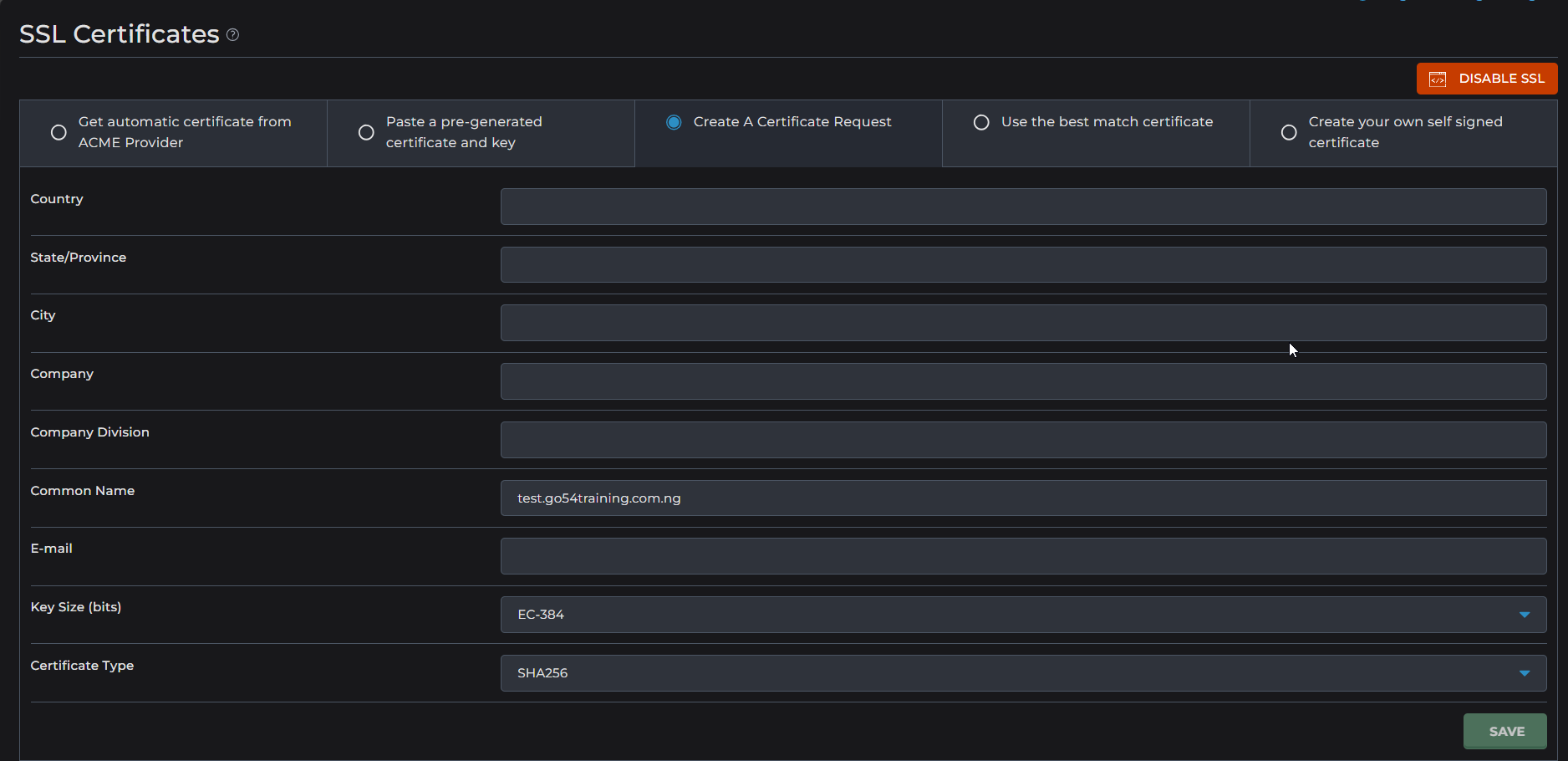1568x761 pixels.
Task: Click the Company input field
Action: pyautogui.click(x=1023, y=381)
